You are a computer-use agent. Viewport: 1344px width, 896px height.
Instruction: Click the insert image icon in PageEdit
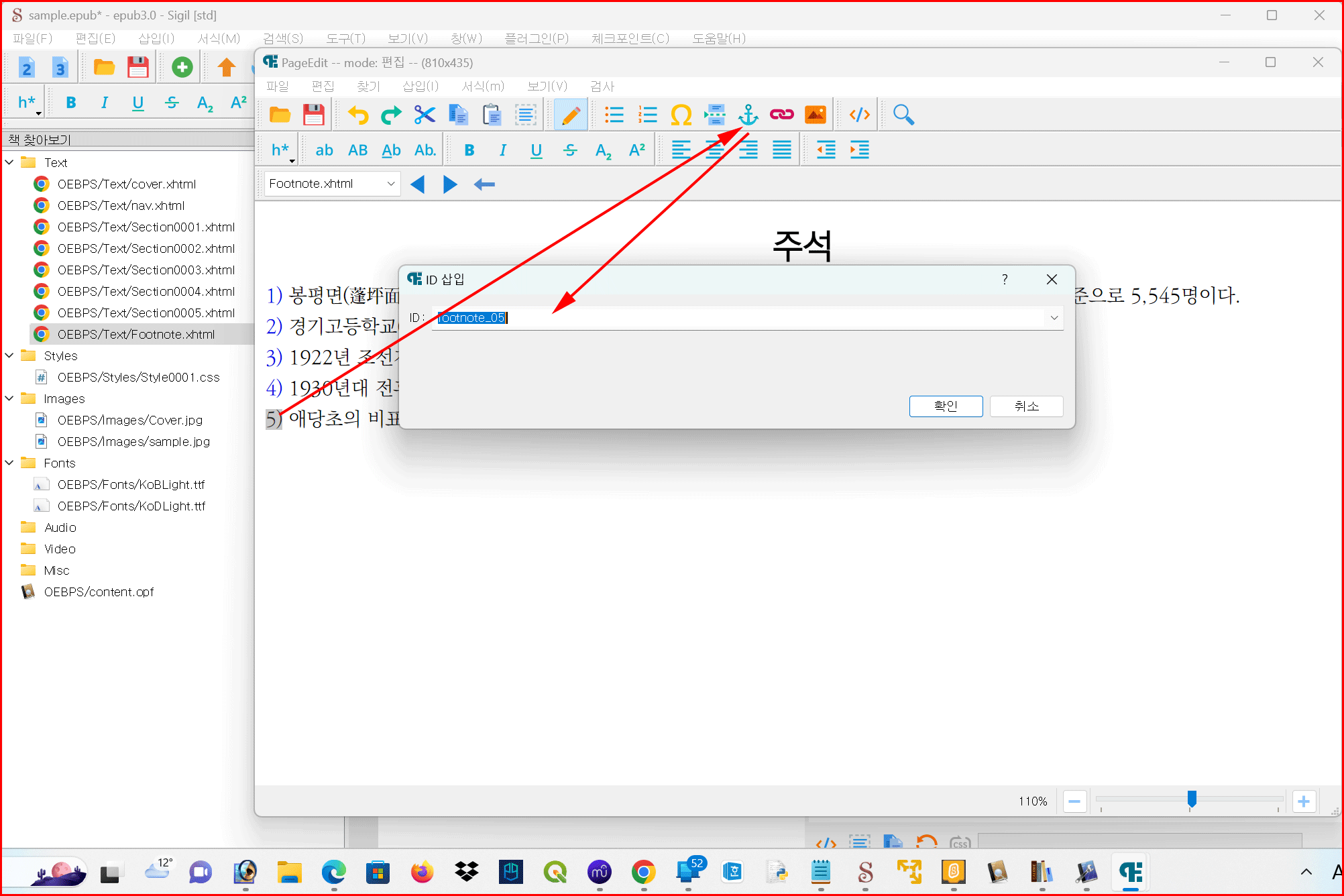815,115
